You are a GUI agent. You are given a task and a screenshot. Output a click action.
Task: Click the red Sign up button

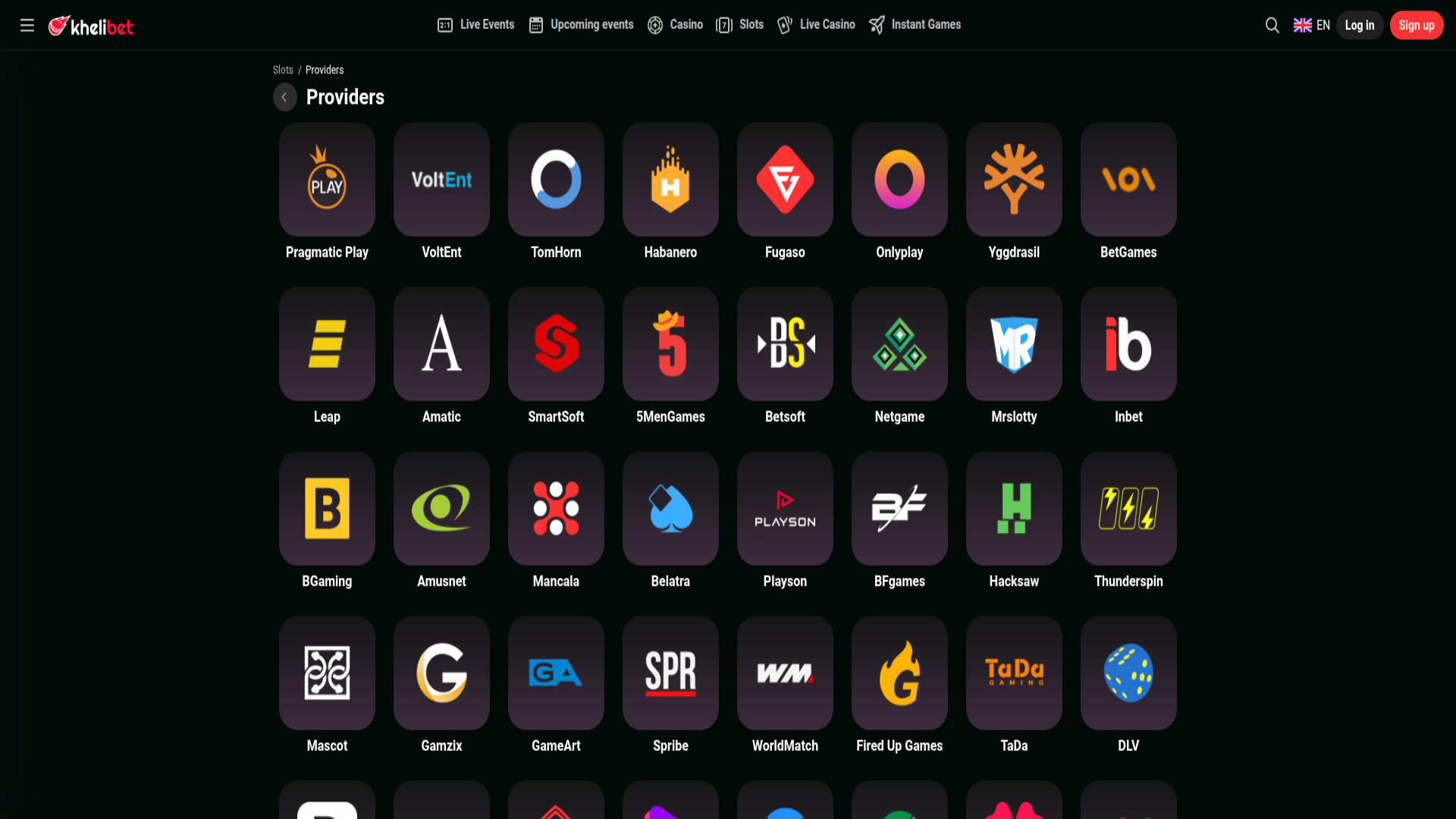coord(1417,25)
